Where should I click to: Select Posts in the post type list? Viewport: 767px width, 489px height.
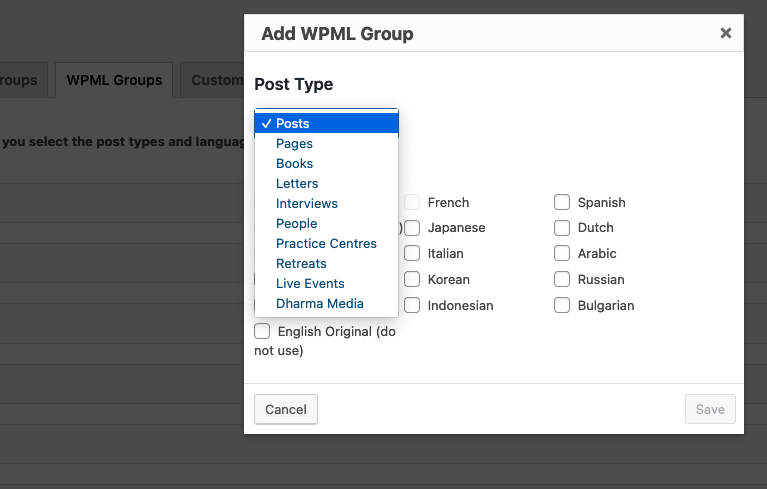(326, 123)
